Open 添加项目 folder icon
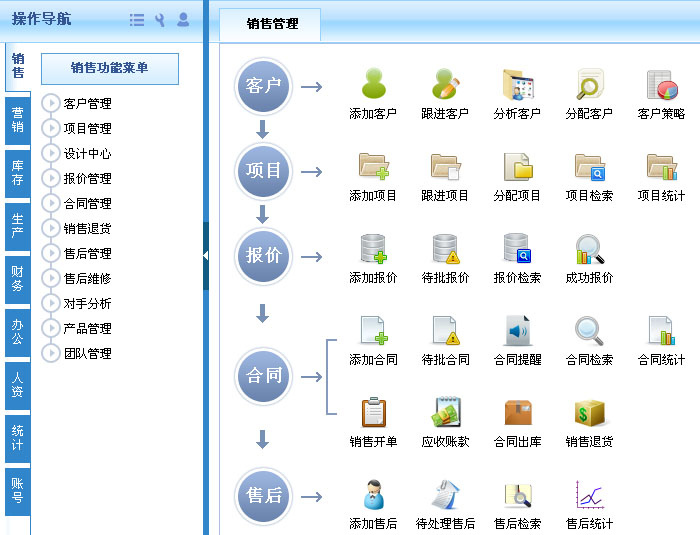The image size is (700, 535). [373, 166]
